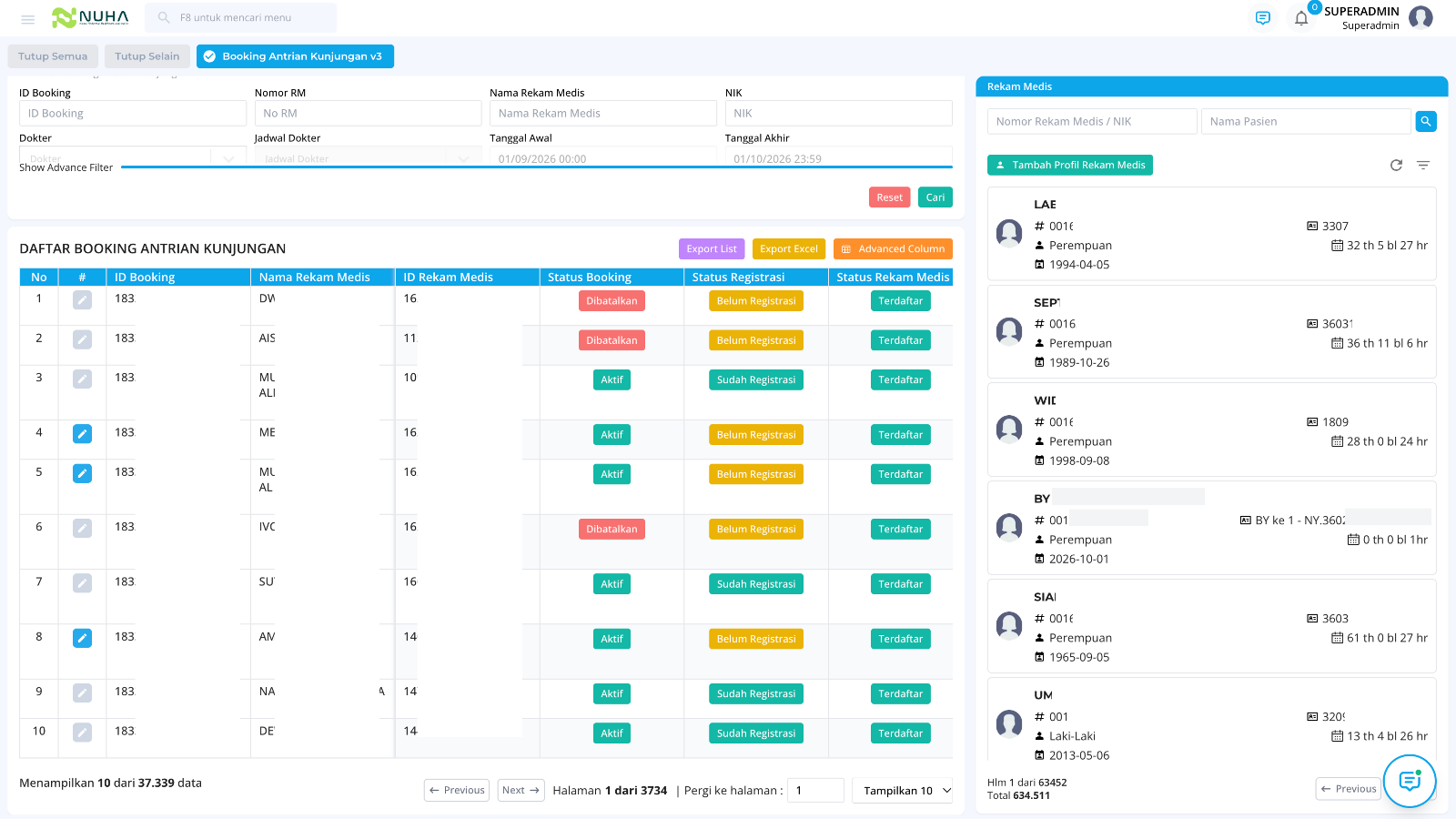Click the Dibatalkan status in row 6

pyautogui.click(x=612, y=529)
